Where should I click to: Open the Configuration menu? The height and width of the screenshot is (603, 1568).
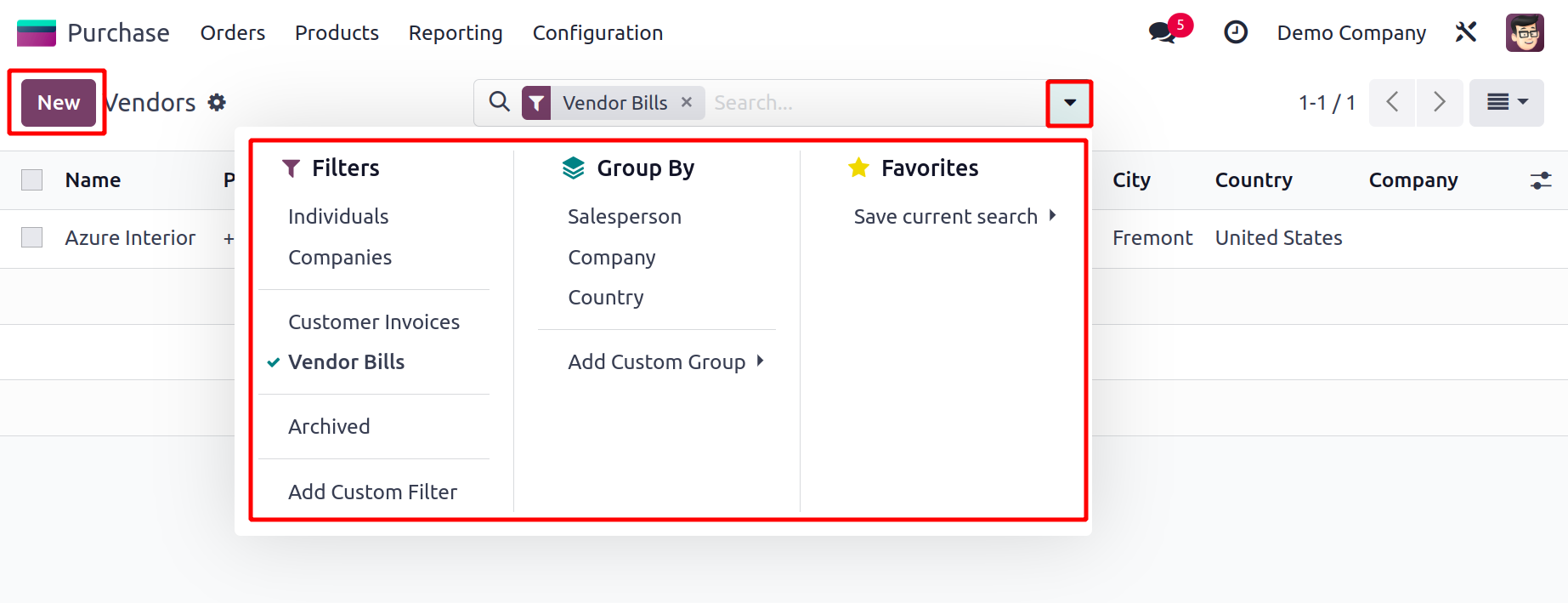click(x=597, y=33)
